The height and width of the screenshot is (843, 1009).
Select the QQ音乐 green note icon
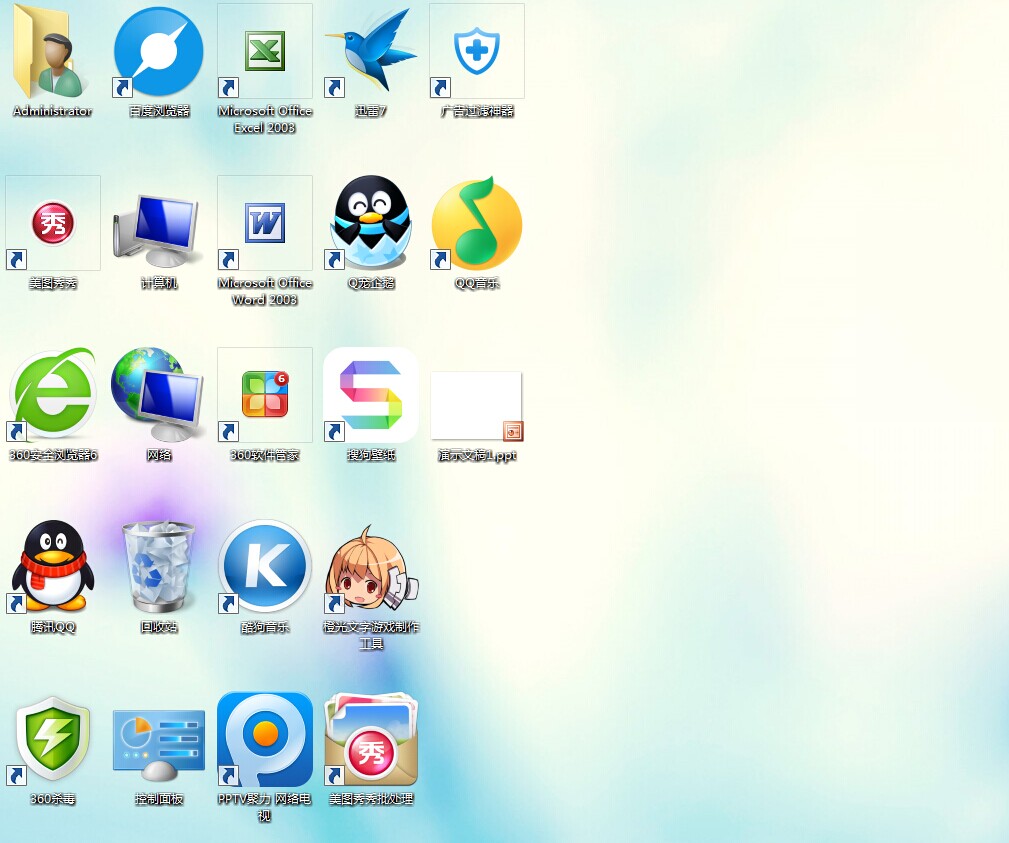coord(477,223)
